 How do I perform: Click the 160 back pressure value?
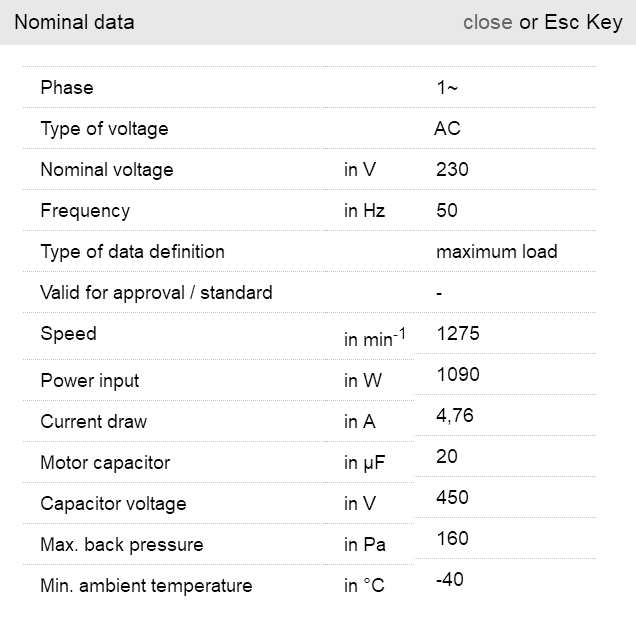click(x=452, y=539)
